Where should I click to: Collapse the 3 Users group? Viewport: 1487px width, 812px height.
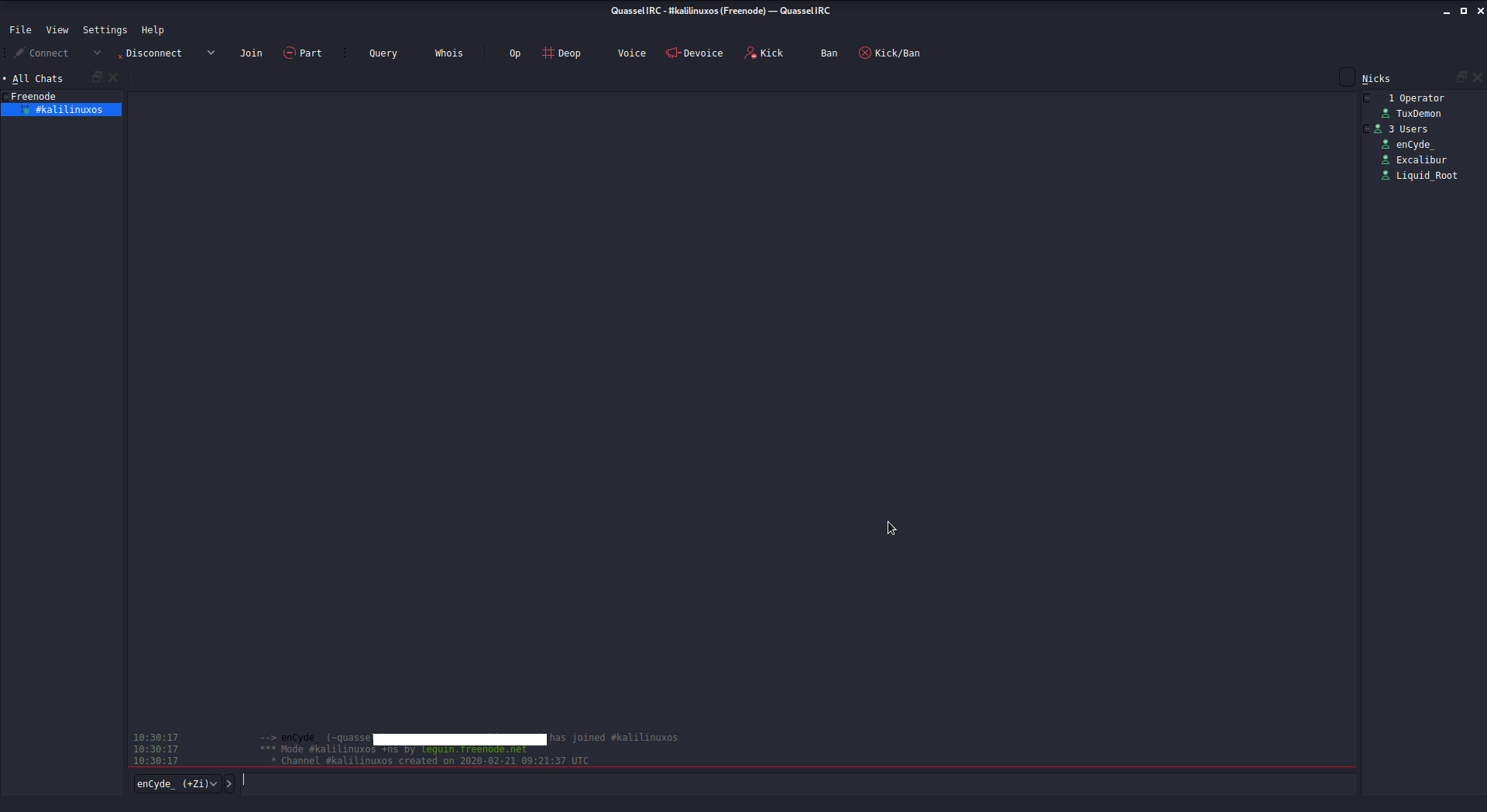pyautogui.click(x=1367, y=129)
